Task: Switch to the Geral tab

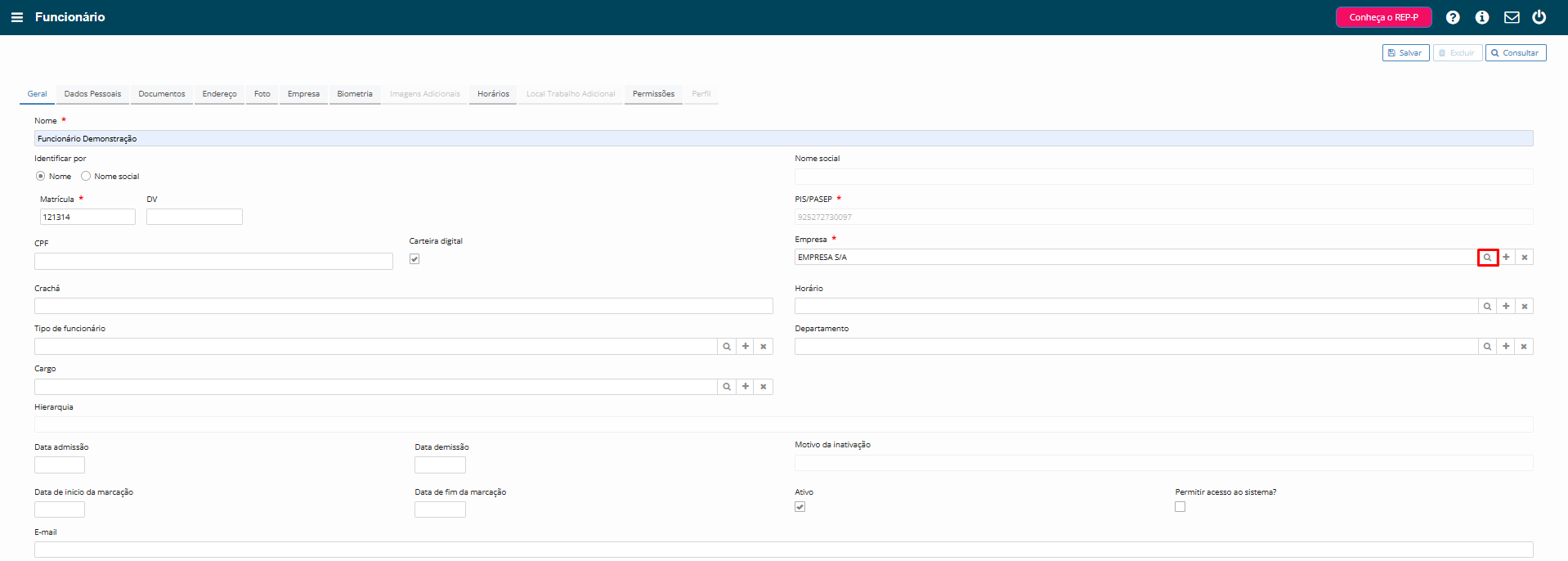Action: pyautogui.click(x=38, y=94)
